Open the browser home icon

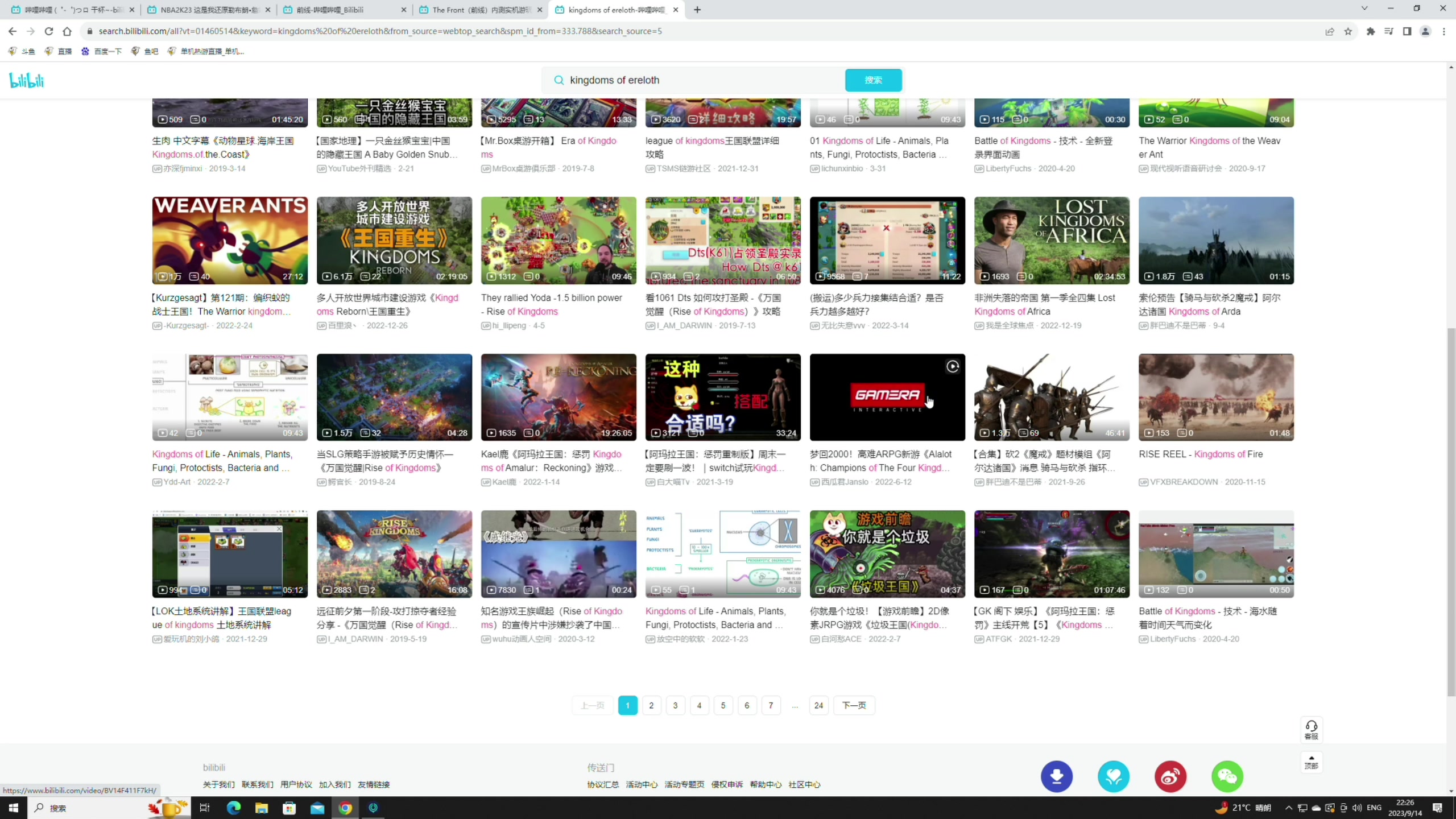coord(67,31)
